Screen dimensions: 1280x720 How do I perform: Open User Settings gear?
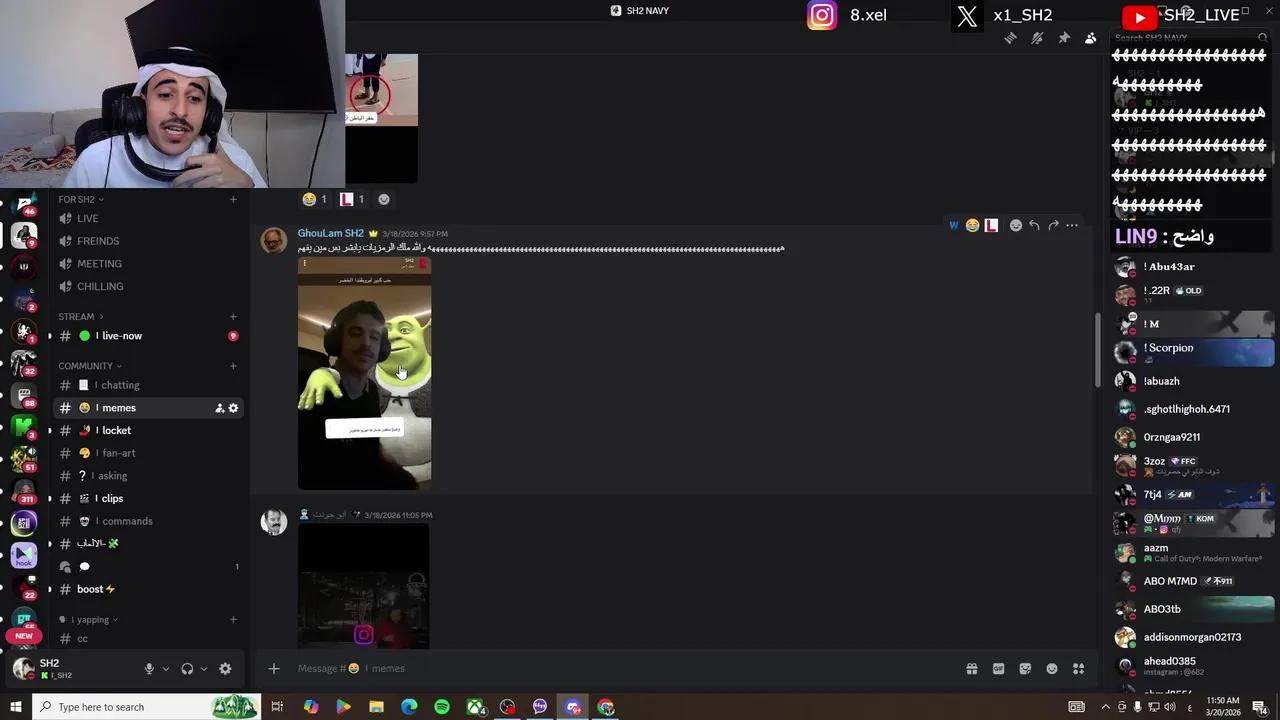point(225,669)
